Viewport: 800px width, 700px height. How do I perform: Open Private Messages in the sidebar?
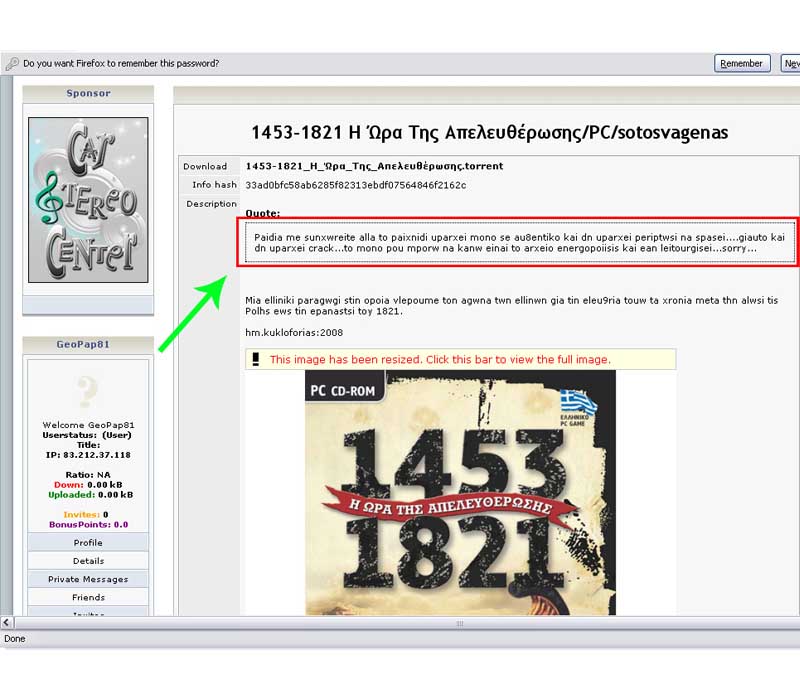(88, 579)
